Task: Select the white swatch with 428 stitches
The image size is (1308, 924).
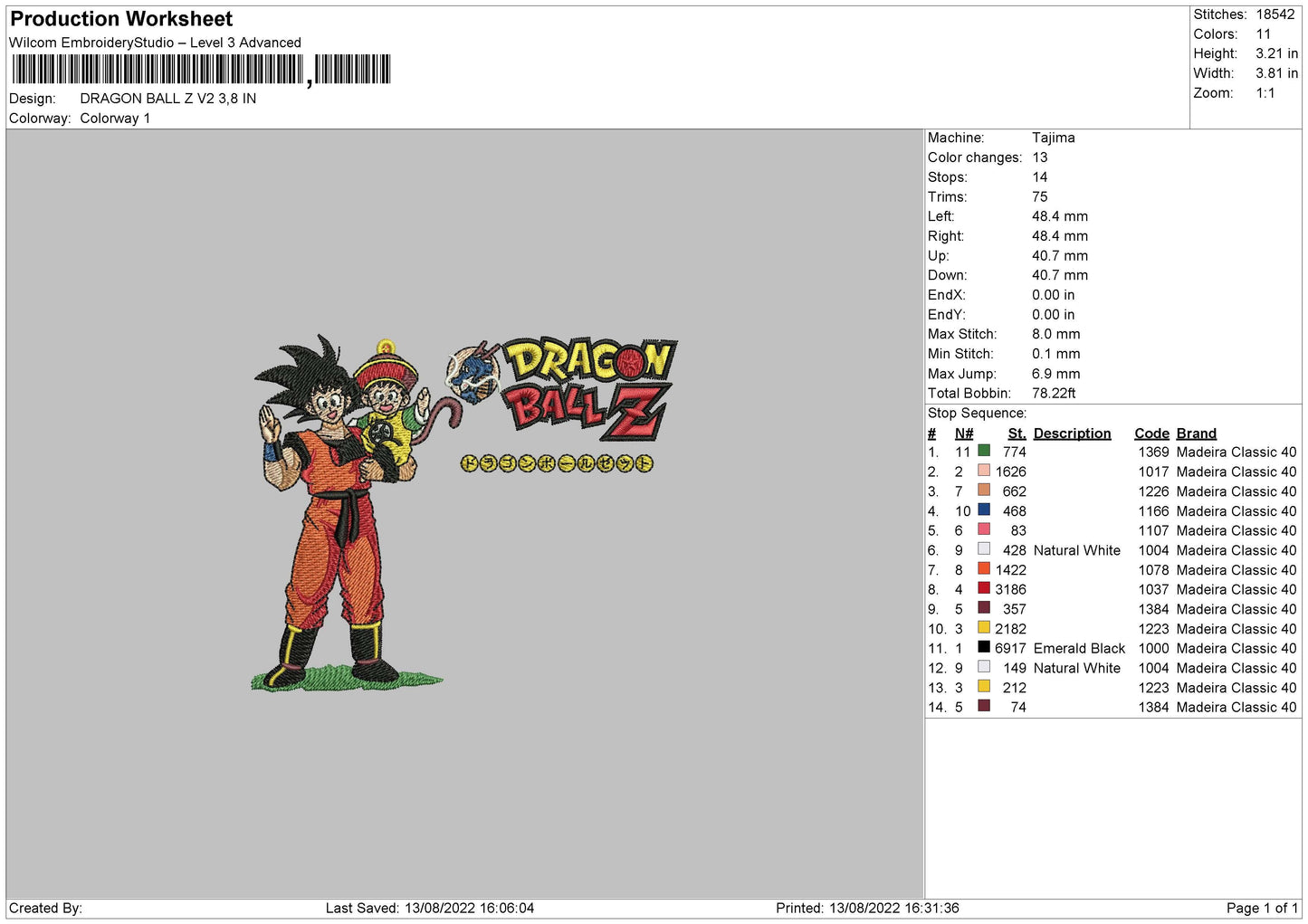Action: 984,548
